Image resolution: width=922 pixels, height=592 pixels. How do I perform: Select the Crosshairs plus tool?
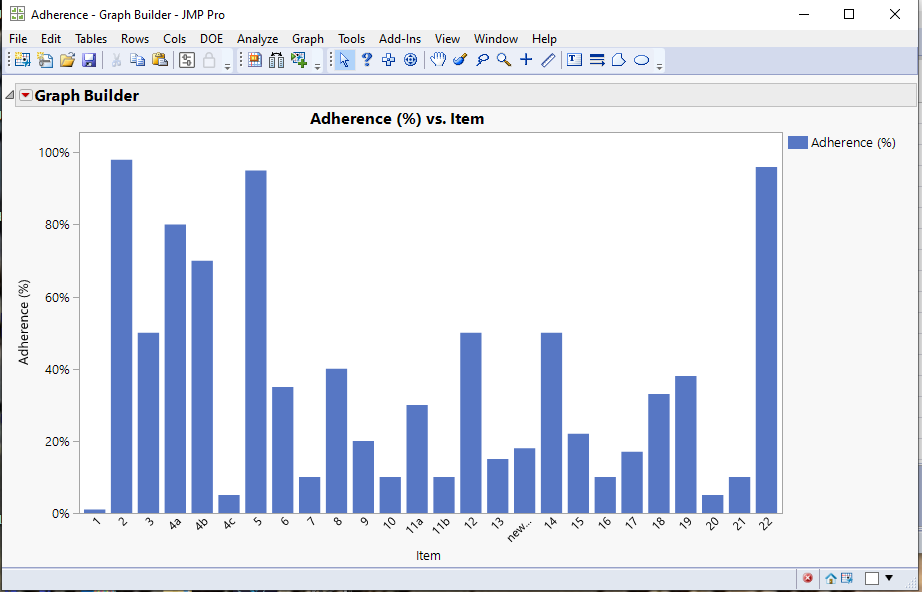(526, 60)
